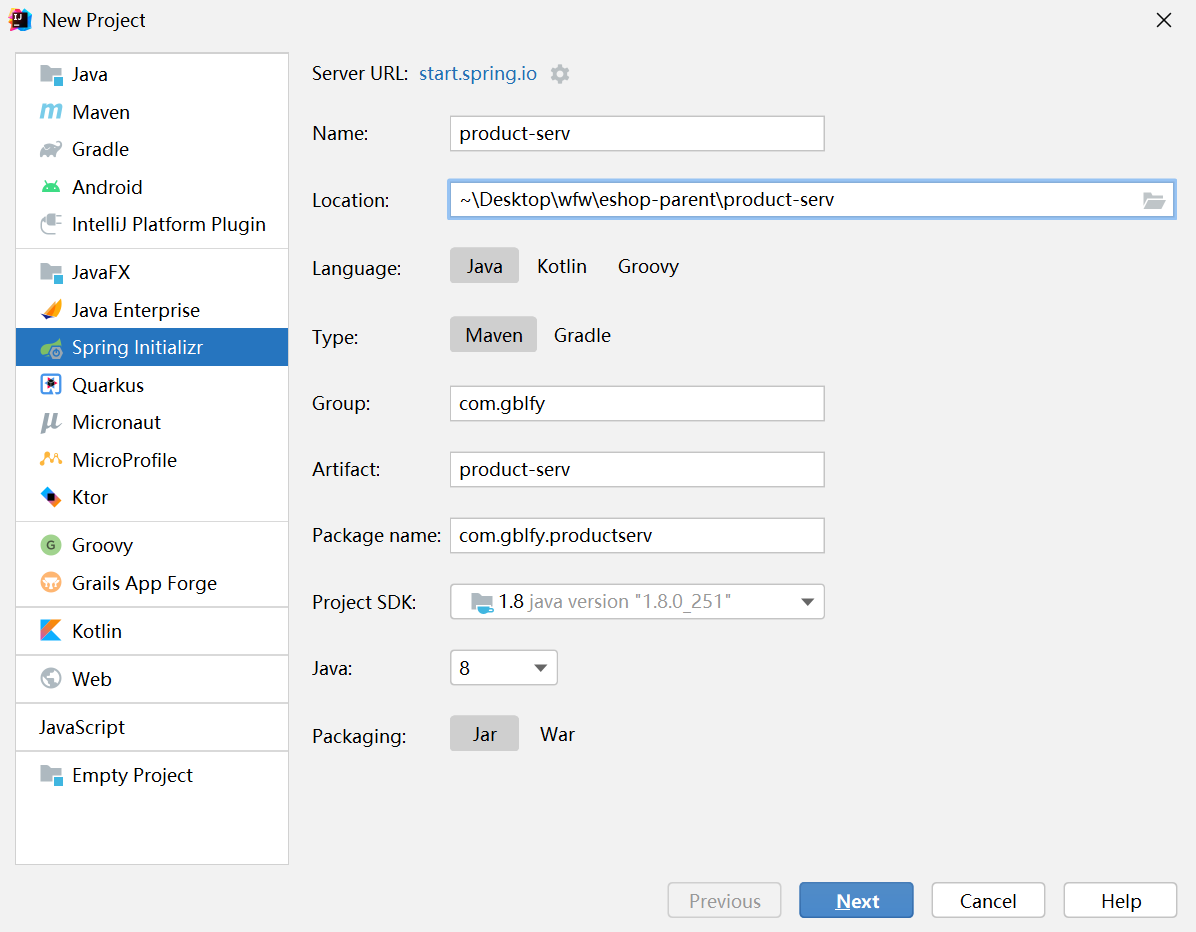Set packaging to Jar

pyautogui.click(x=484, y=734)
